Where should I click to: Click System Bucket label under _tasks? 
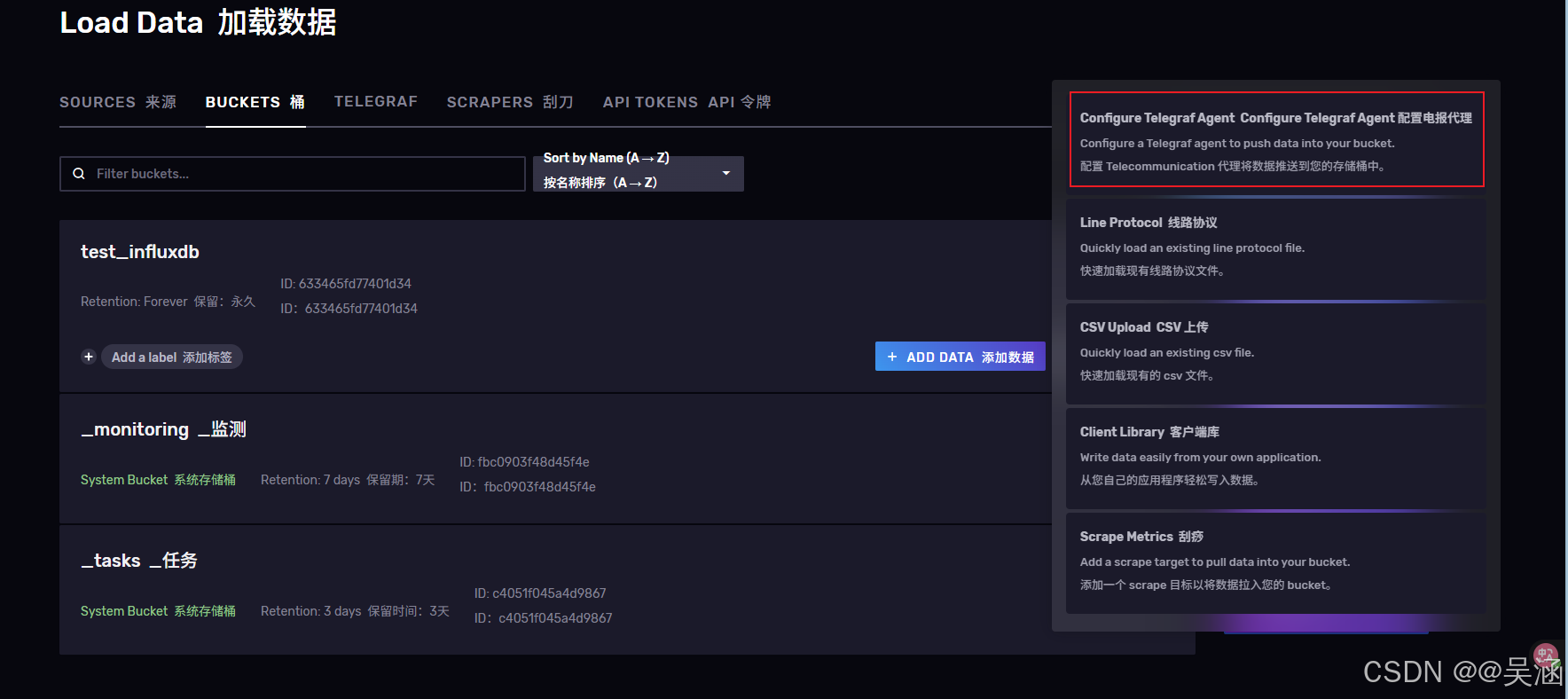158,611
